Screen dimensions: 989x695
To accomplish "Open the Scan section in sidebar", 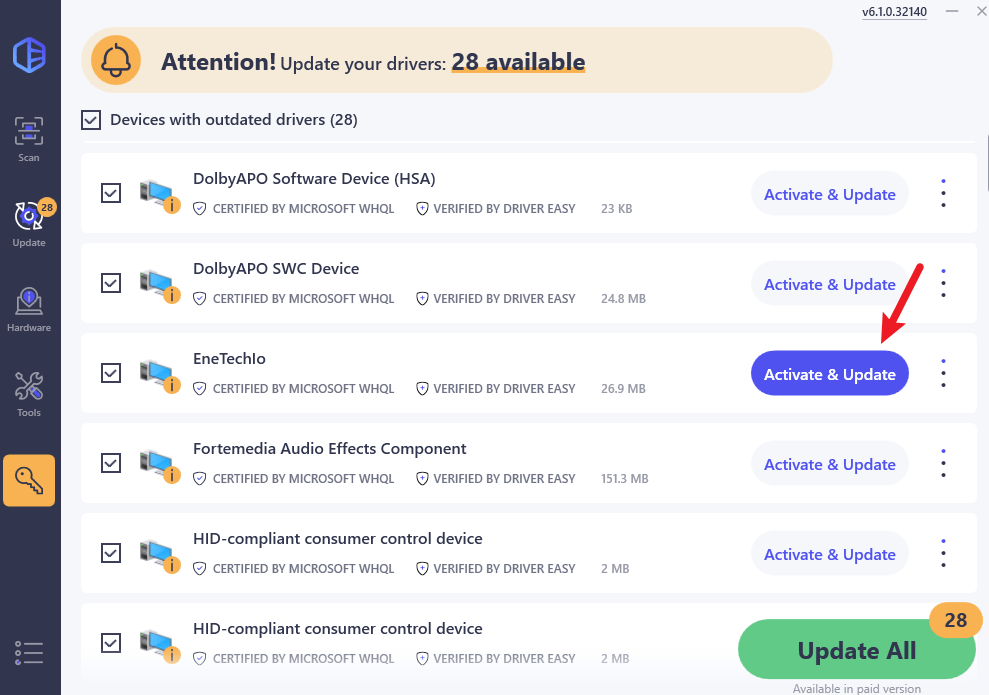I will click(x=29, y=139).
